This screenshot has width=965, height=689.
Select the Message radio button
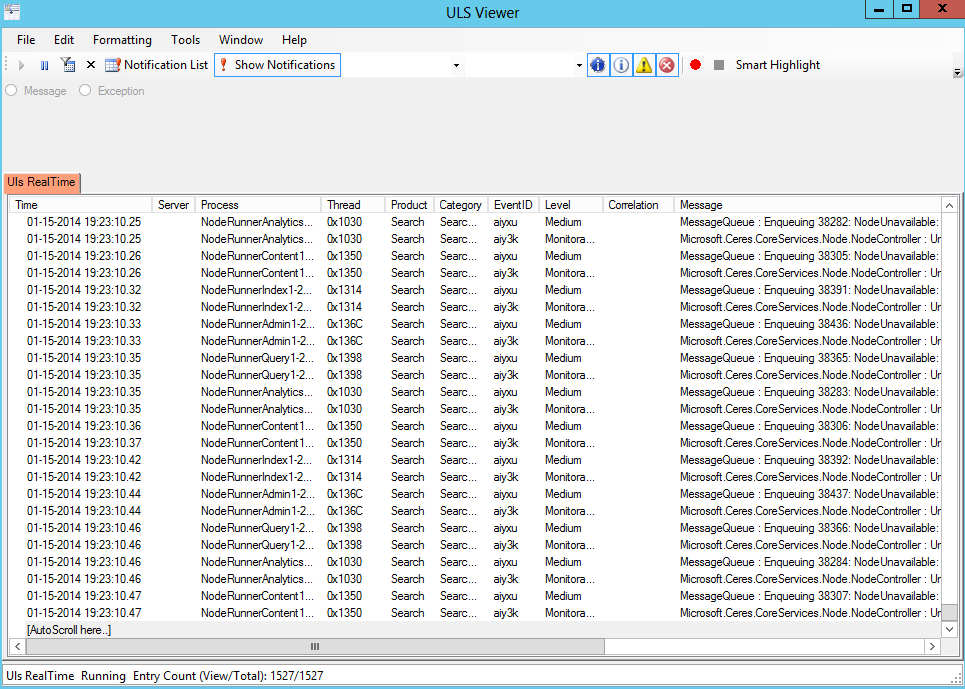coord(11,90)
